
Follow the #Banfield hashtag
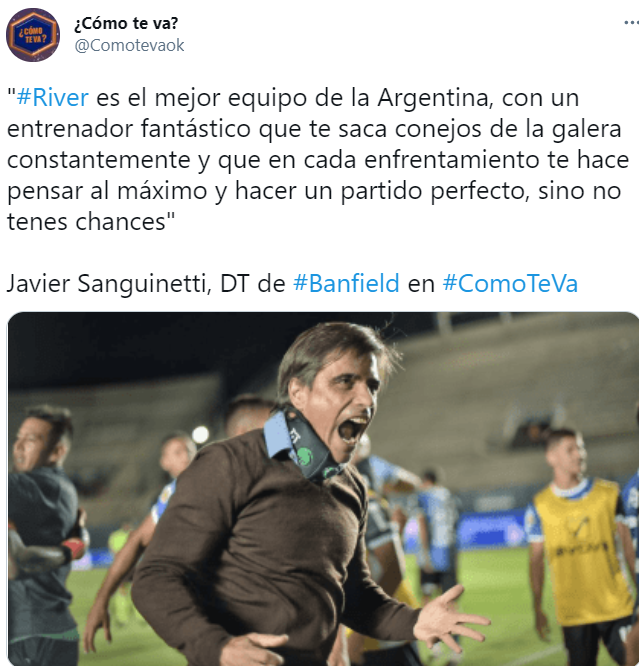click(x=346, y=283)
